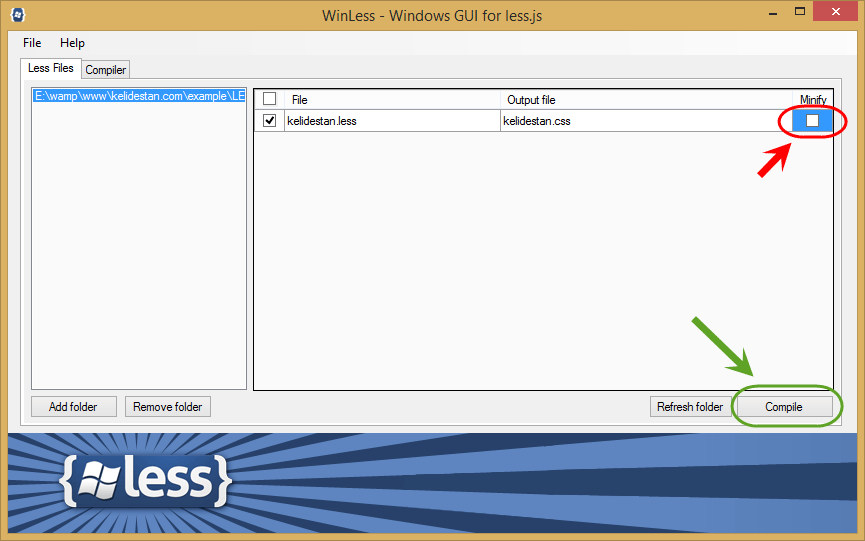Open the Help menu
Viewport: 865px width, 541px height.
72,43
